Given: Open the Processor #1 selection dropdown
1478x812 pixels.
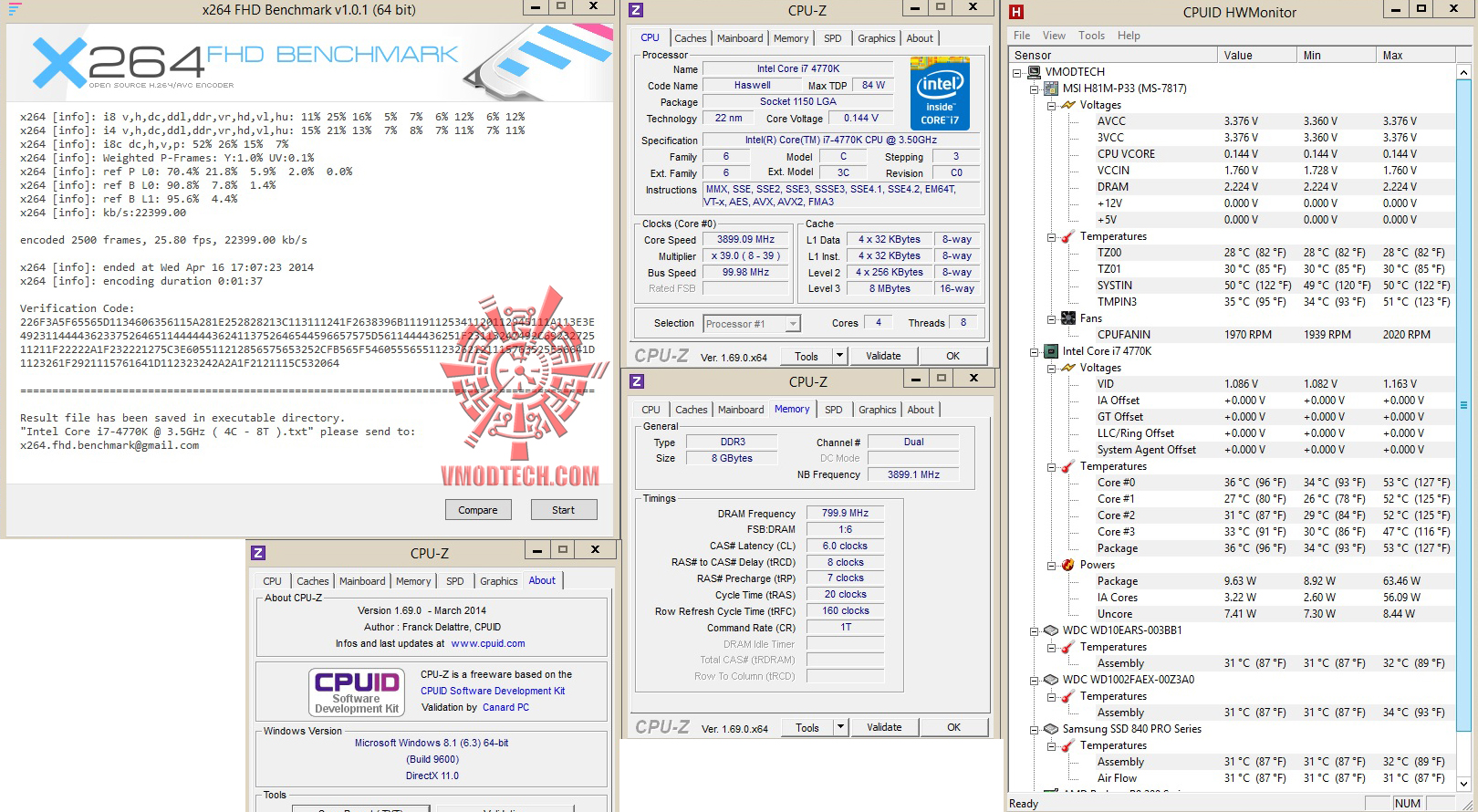Looking at the screenshot, I should [x=793, y=324].
